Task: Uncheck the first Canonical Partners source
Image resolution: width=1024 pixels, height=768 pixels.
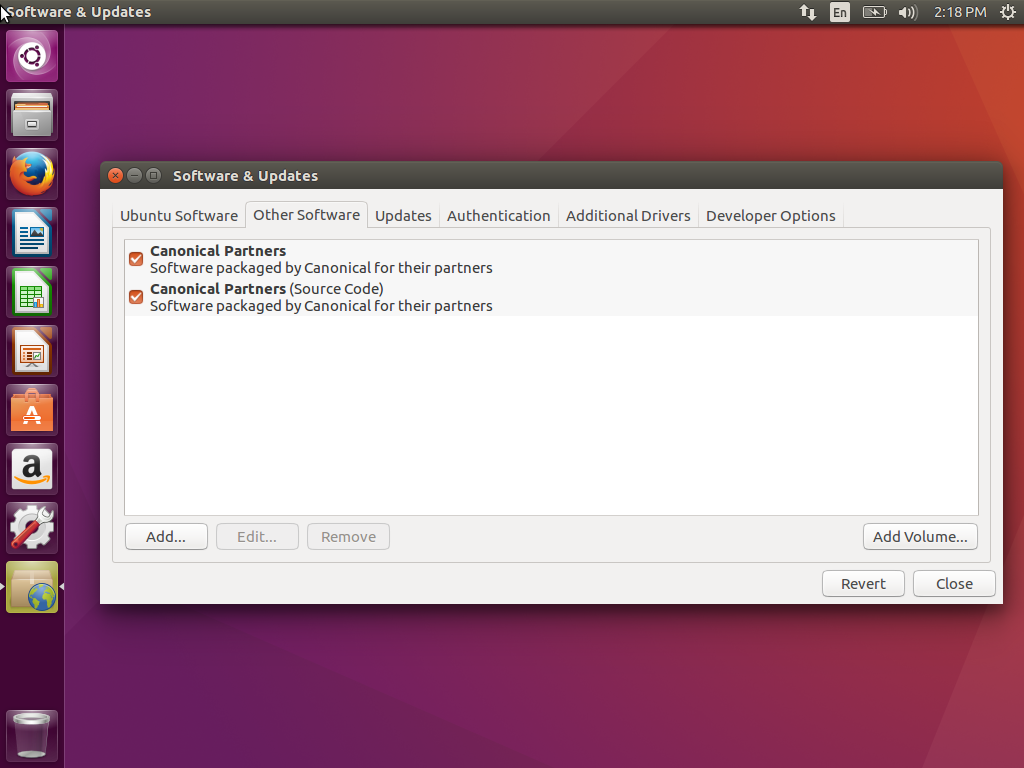Action: click(136, 259)
